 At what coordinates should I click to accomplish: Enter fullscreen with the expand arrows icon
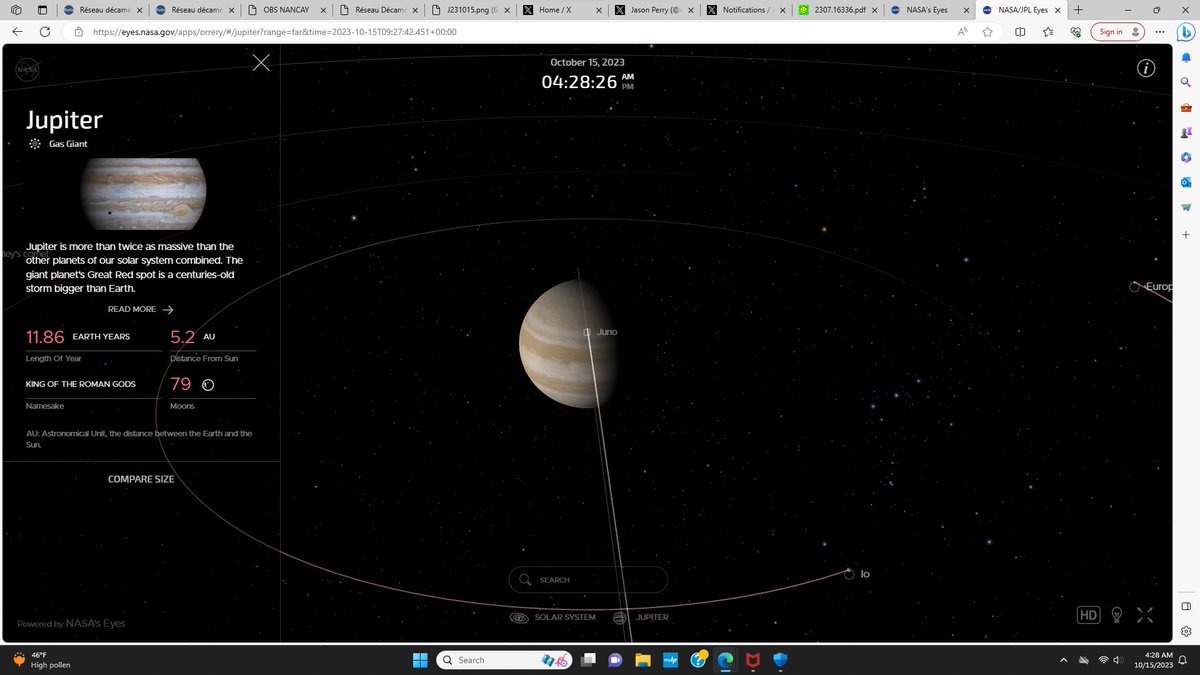click(1146, 615)
